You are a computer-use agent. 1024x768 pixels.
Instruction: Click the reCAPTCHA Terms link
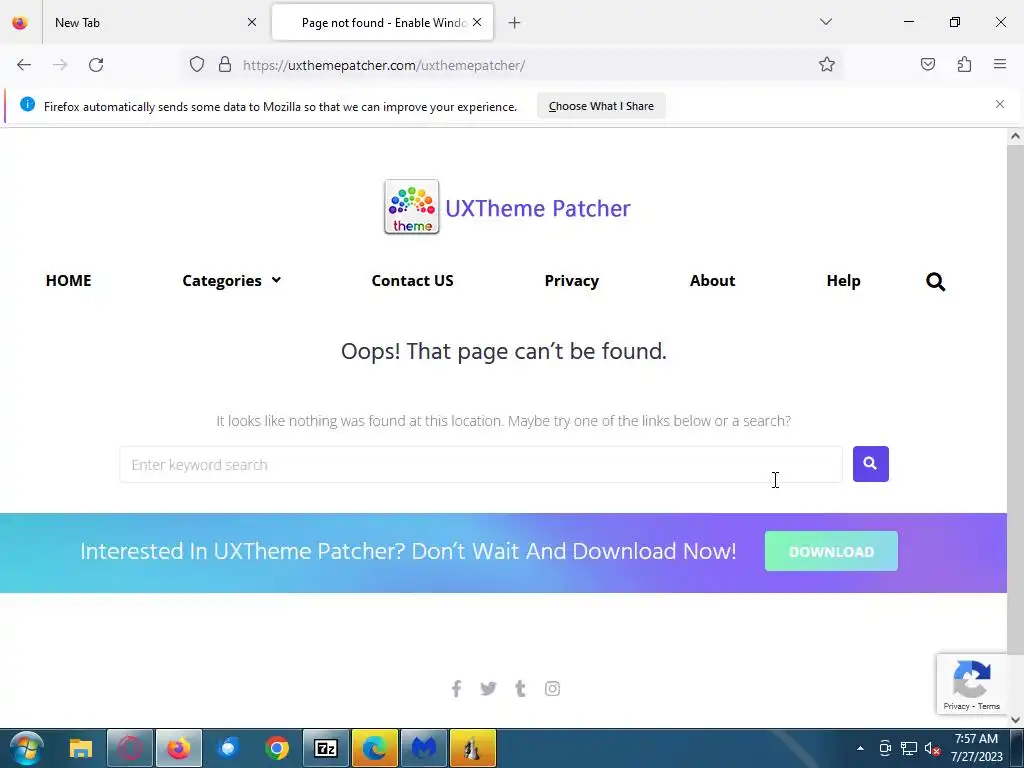click(989, 706)
